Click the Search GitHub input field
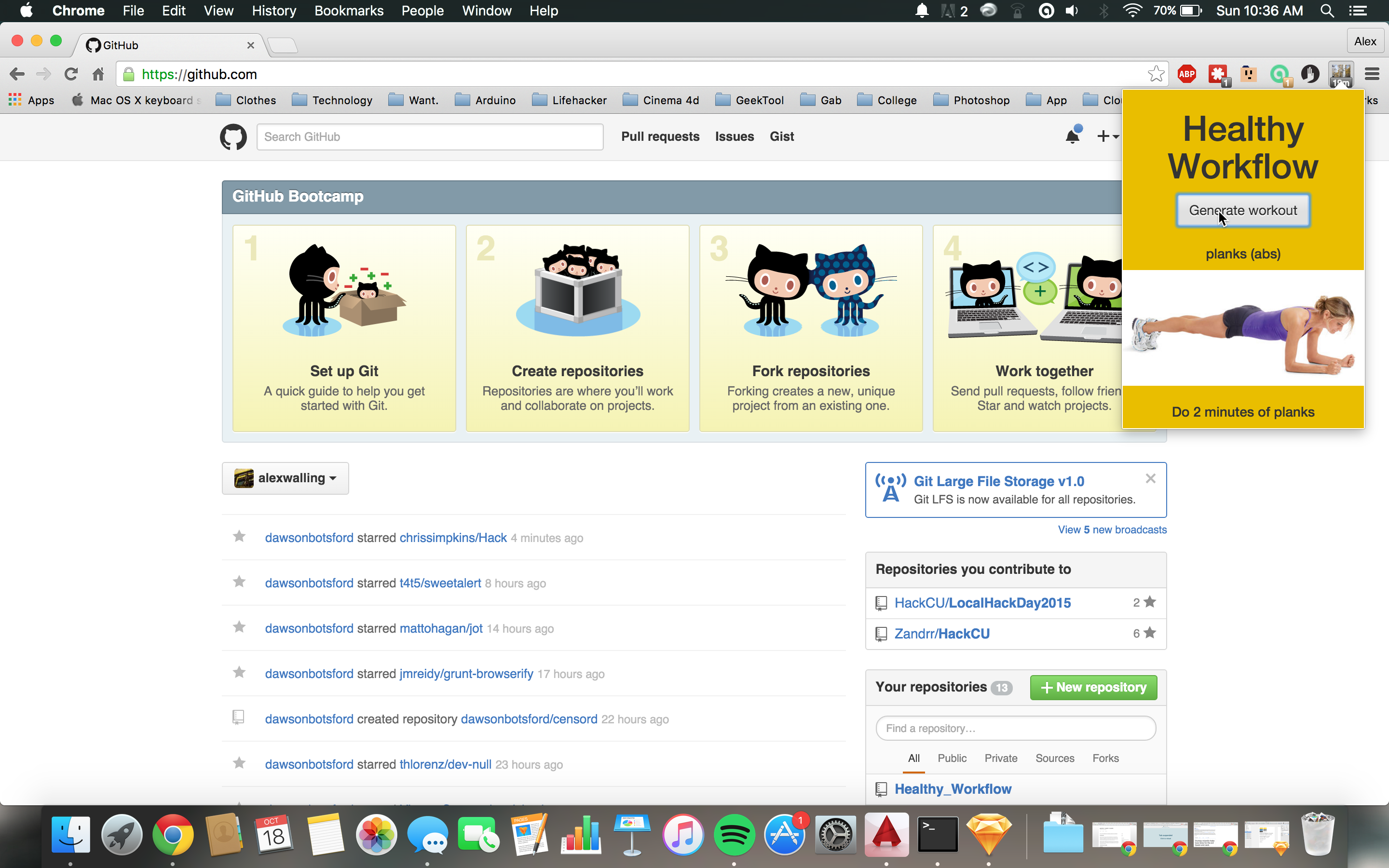Screen dimensions: 1389x868 click(x=429, y=136)
